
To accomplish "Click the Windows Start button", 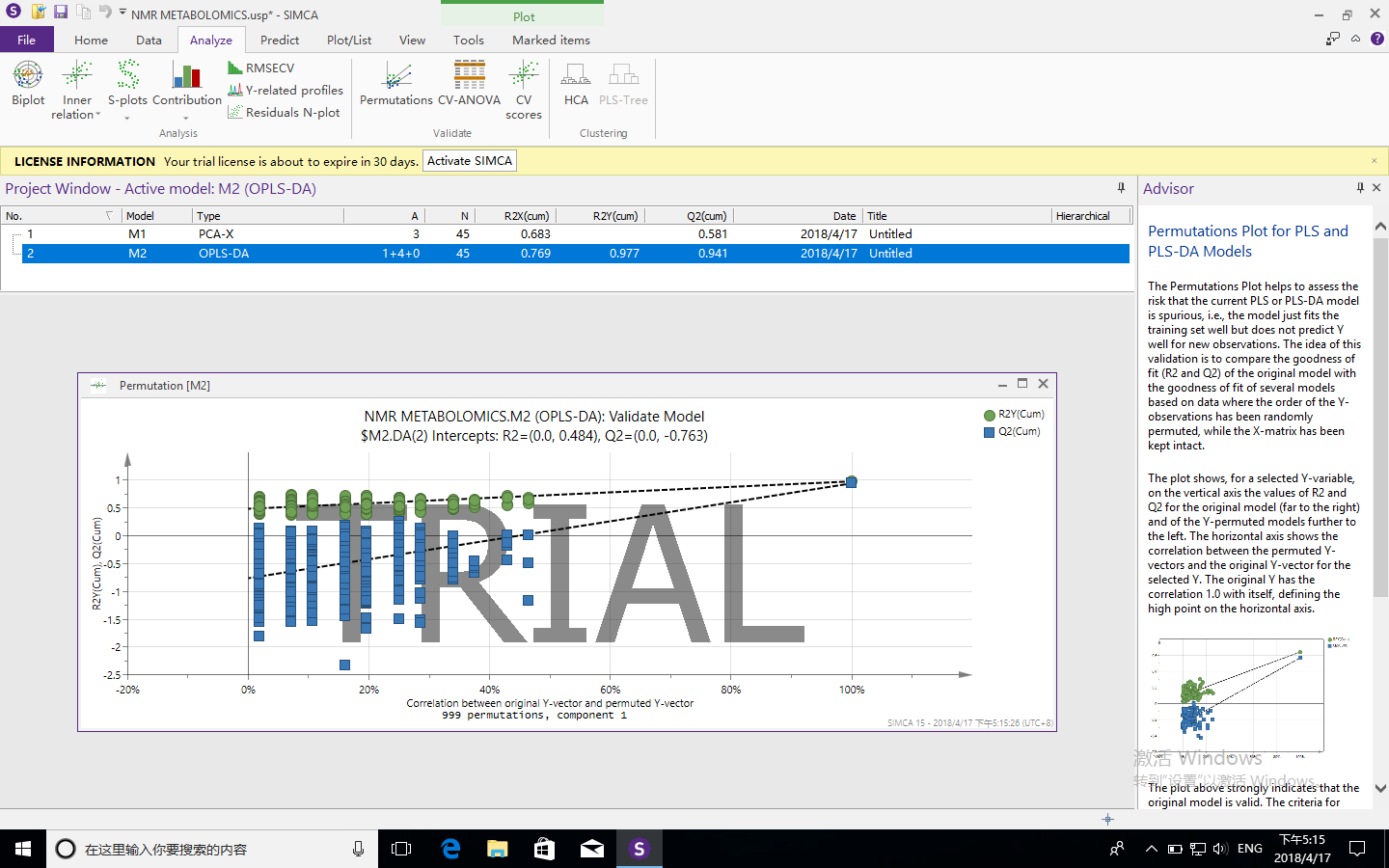I will point(23,849).
